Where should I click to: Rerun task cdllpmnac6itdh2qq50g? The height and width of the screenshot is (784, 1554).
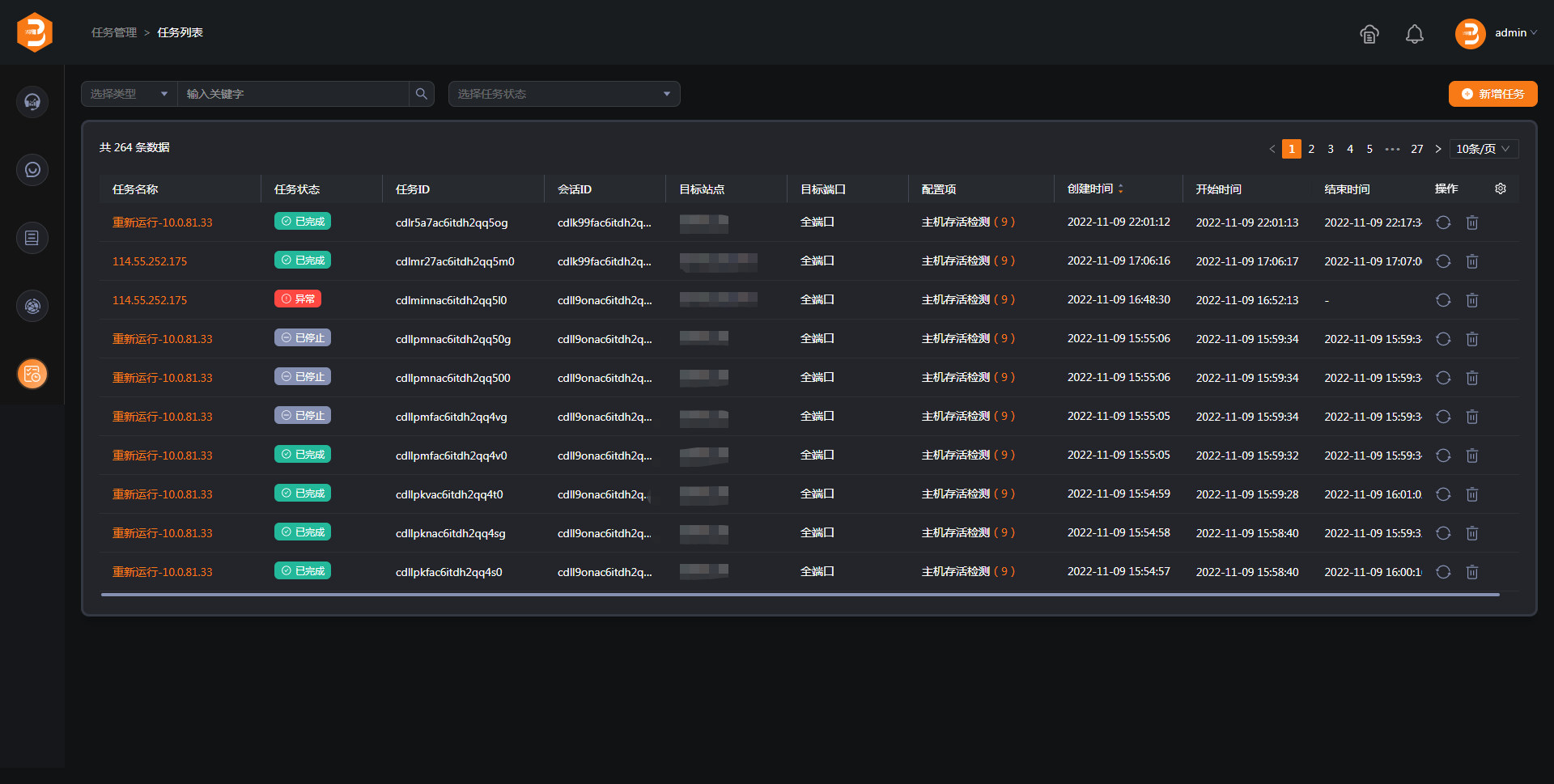click(x=1443, y=339)
